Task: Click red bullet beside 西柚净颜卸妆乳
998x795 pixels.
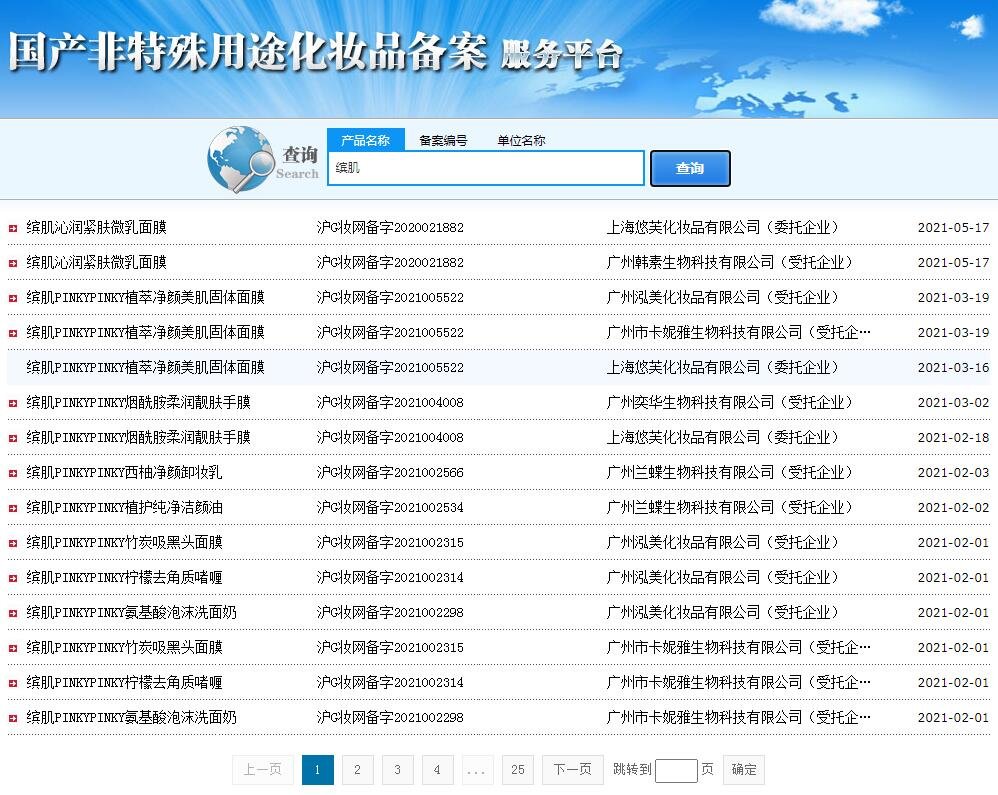Action: click(13, 473)
